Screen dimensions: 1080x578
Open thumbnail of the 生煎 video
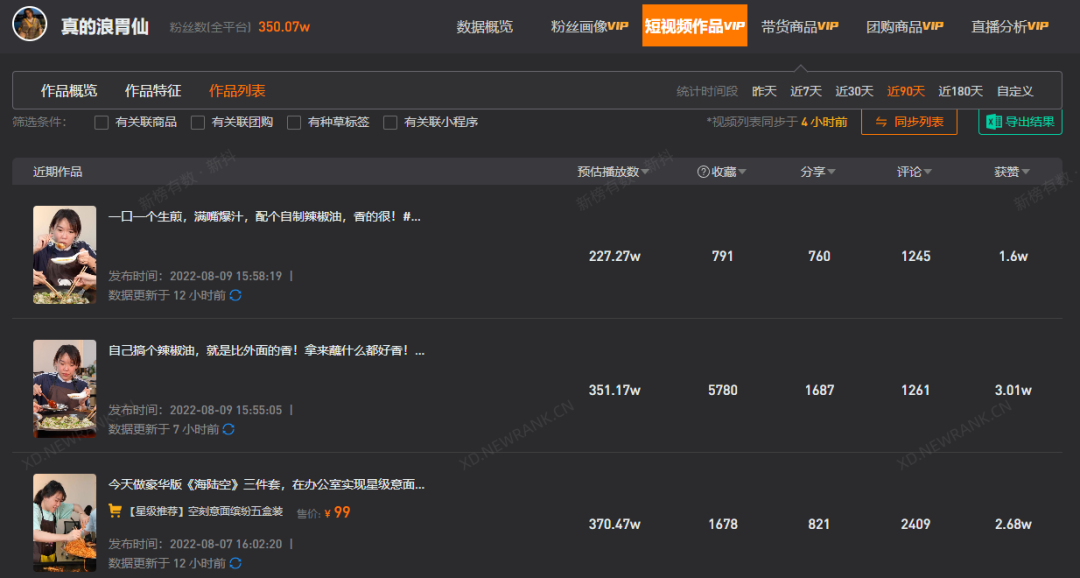coord(65,255)
